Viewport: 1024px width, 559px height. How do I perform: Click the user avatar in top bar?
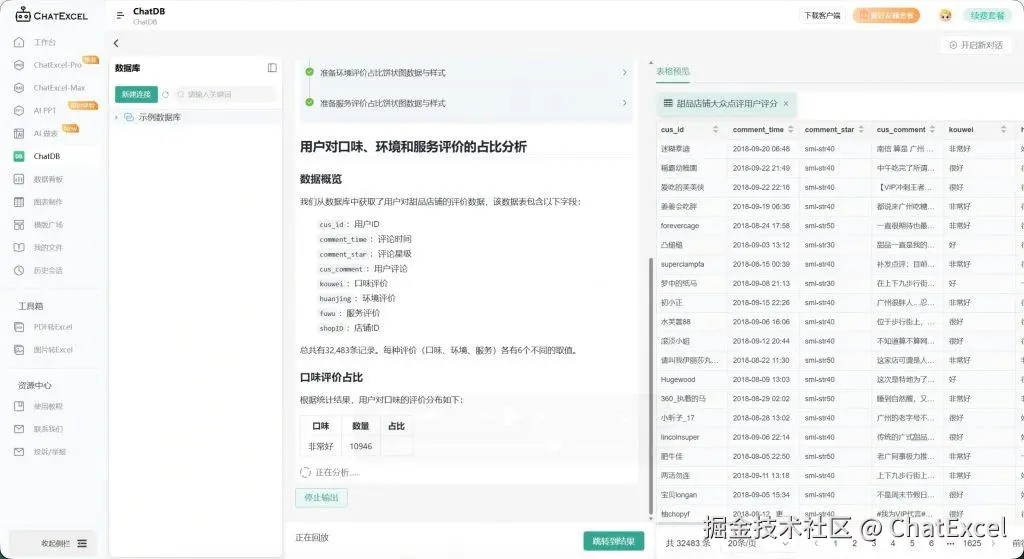[945, 15]
